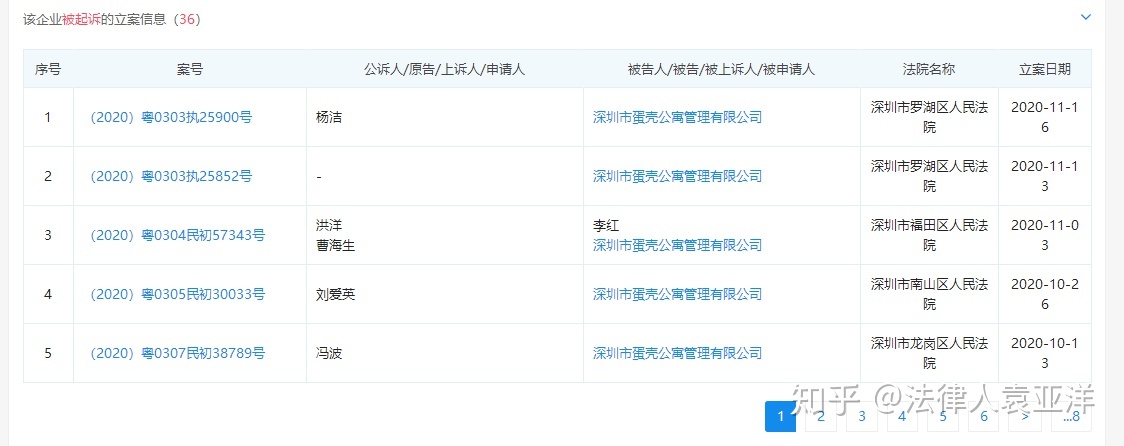The width and height of the screenshot is (1124, 446).
Task: Open case (2020)粤0305民初30033号
Action: (x=177, y=294)
